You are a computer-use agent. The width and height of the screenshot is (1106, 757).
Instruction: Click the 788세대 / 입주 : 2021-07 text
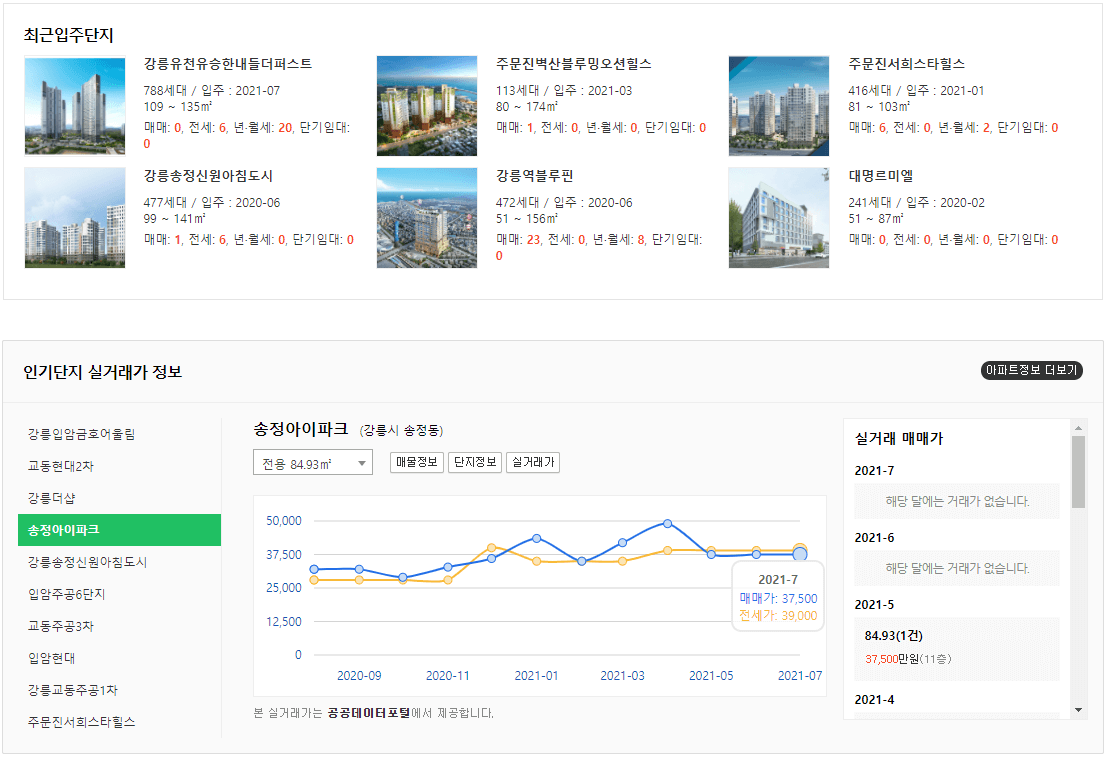212,90
